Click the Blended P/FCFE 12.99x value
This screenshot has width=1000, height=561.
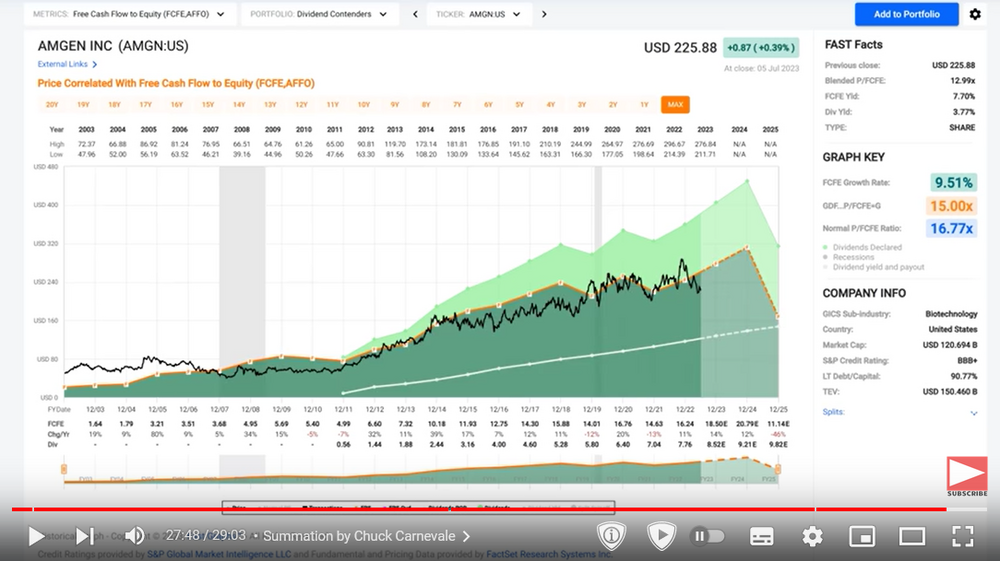tap(962, 81)
